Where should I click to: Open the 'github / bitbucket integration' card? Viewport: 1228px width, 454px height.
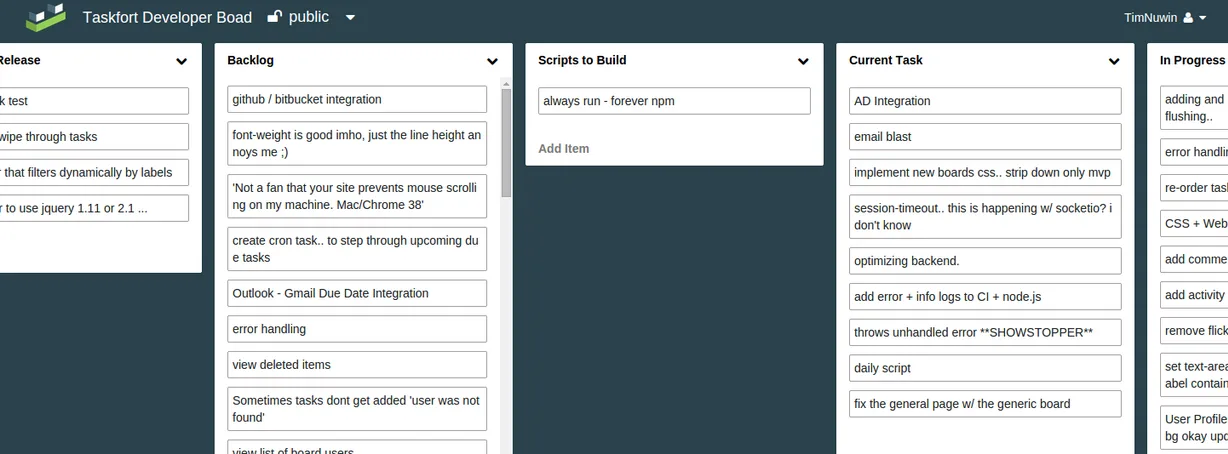(x=357, y=100)
